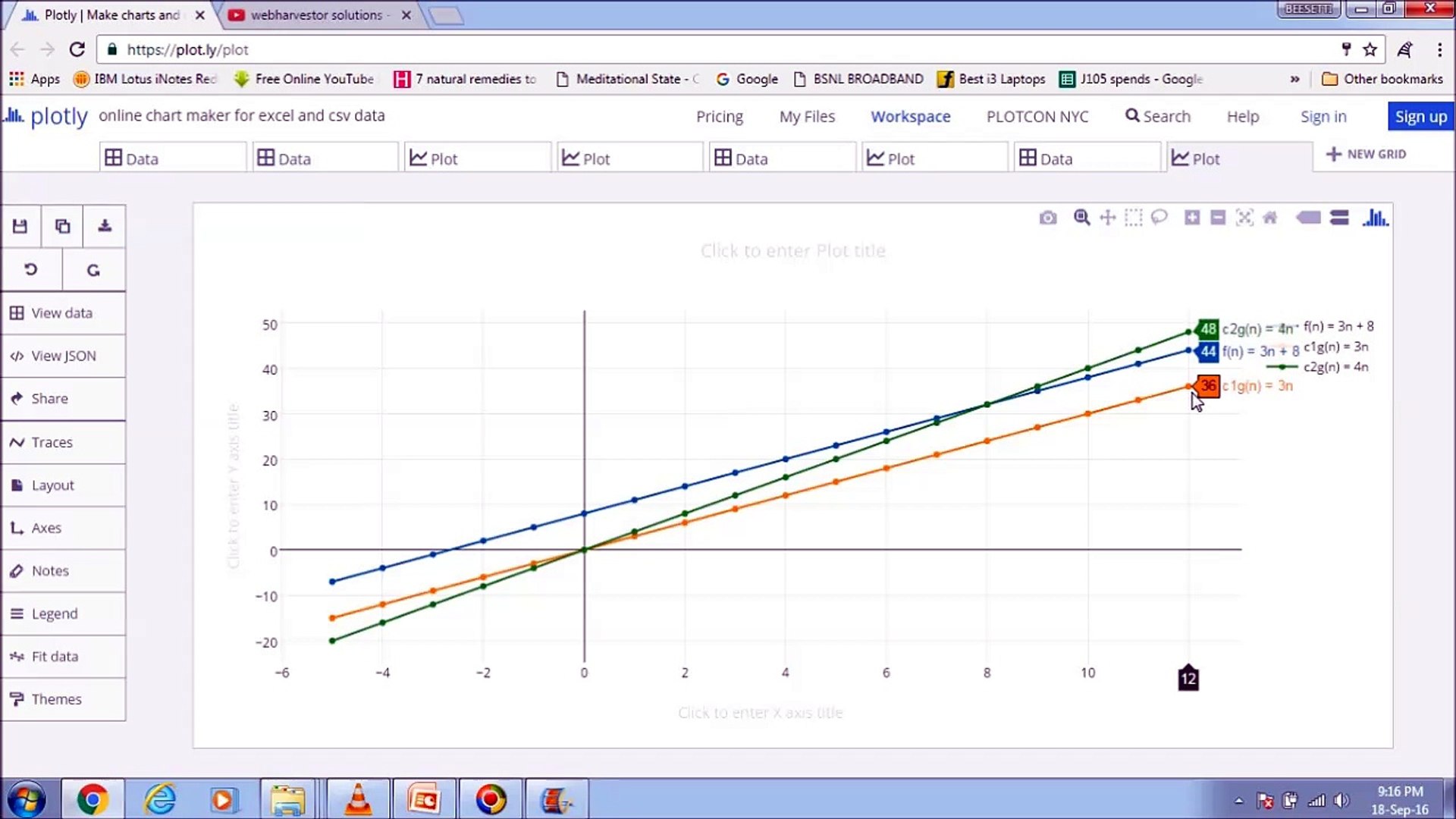Activate the zoom tool in plot toolbar
This screenshot has width=1456, height=819.
[x=1082, y=218]
